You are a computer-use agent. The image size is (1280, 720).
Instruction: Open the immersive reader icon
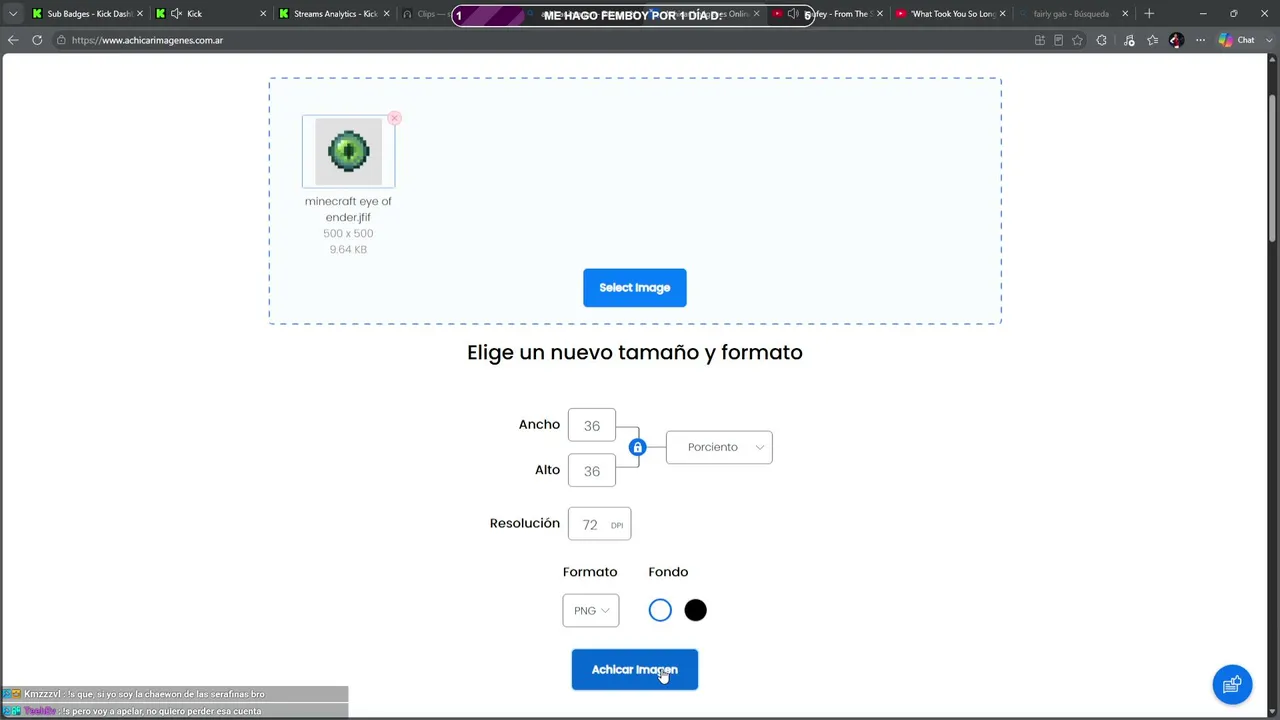point(1059,40)
